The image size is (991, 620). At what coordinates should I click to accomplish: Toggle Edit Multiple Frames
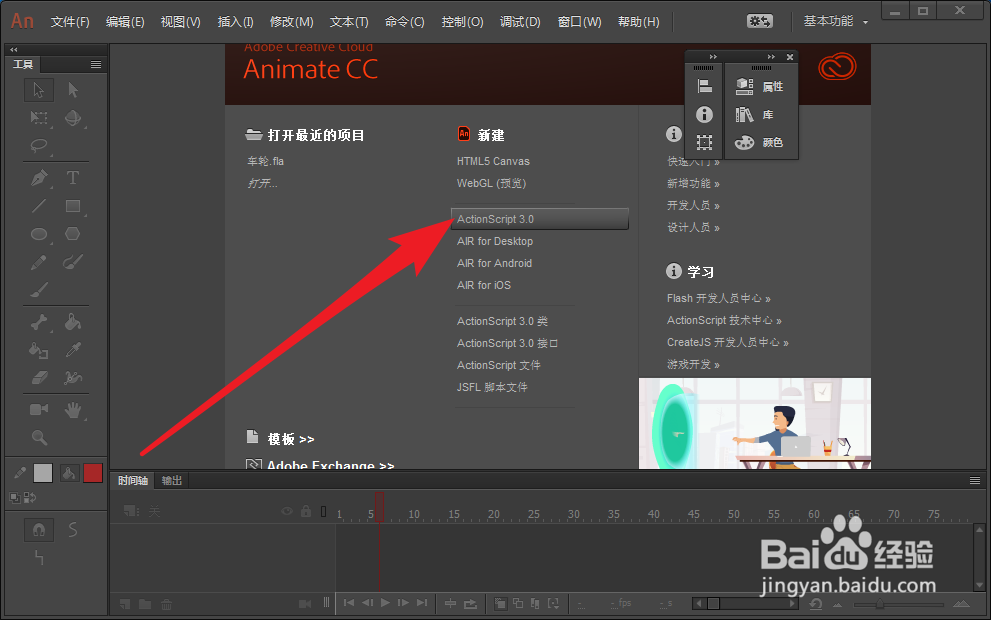pos(535,604)
